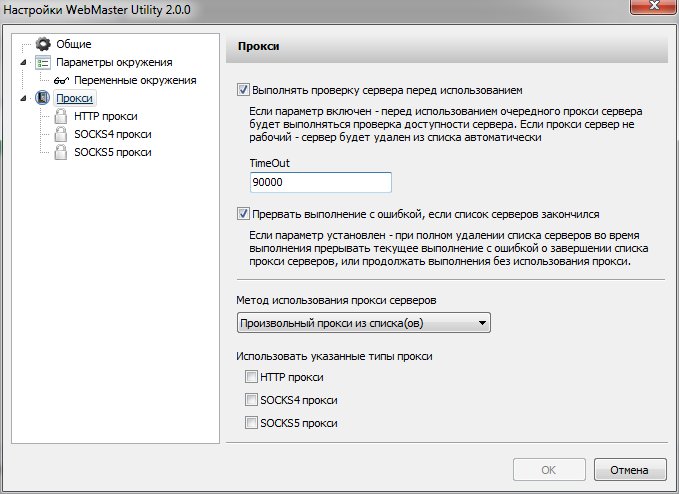This screenshot has width=679, height=494.
Task: Click the Прокси globe icon in tree
Action: [x=42, y=98]
